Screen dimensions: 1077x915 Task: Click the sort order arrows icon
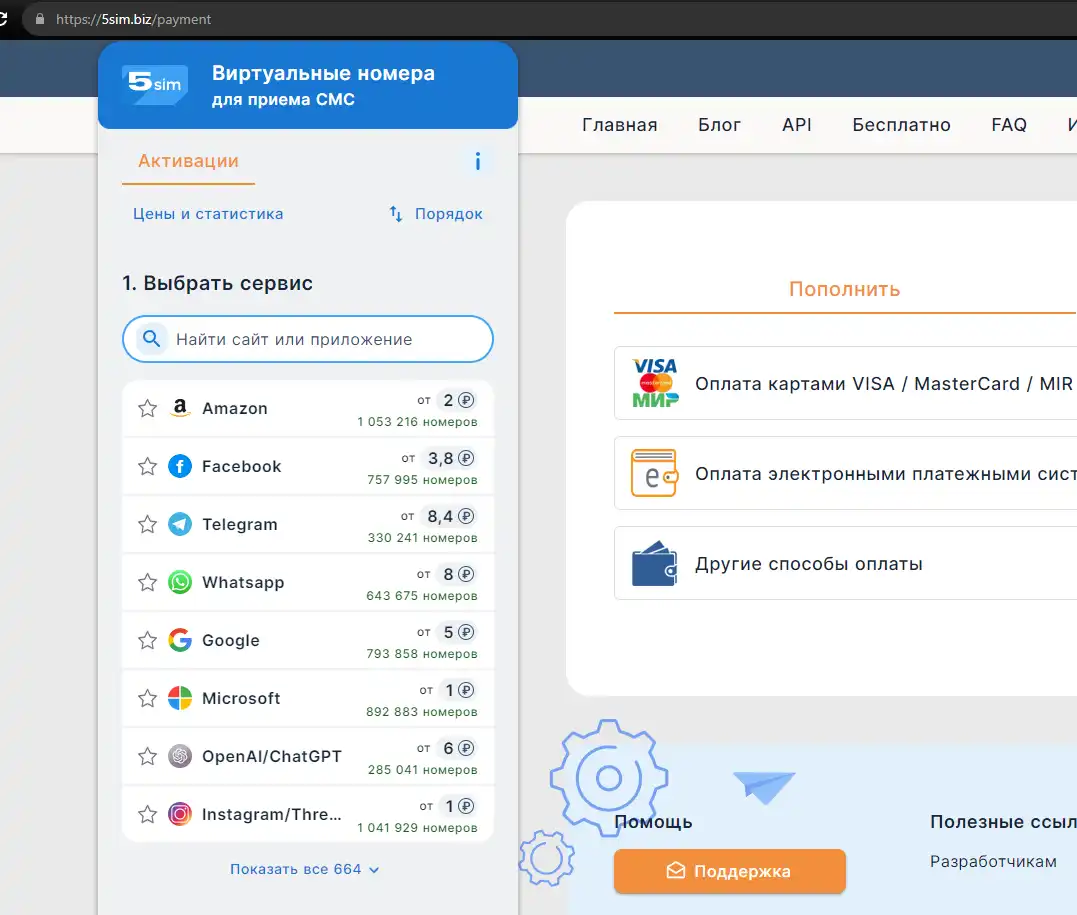click(396, 214)
